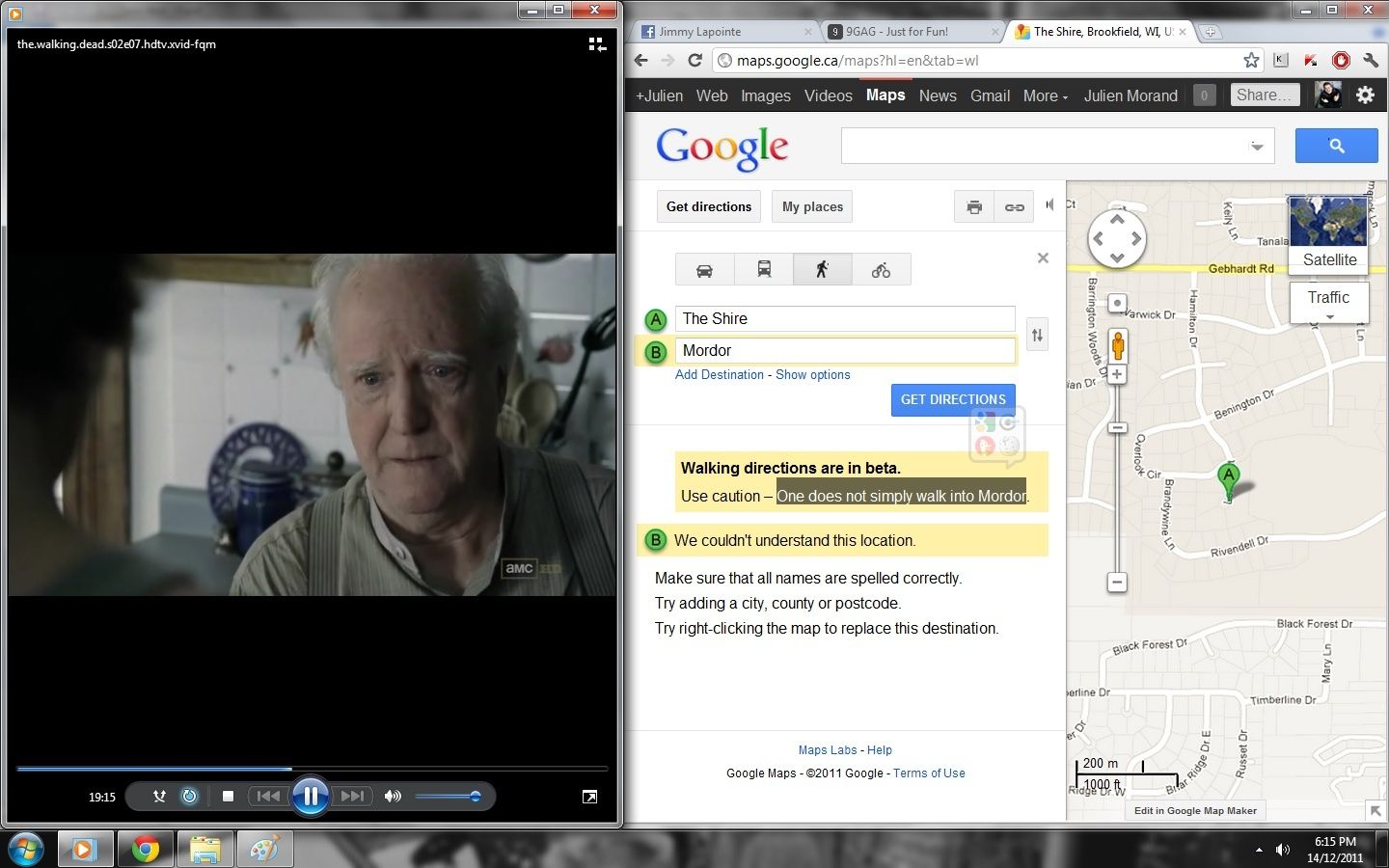Open a new Chrome tab

point(1210,31)
